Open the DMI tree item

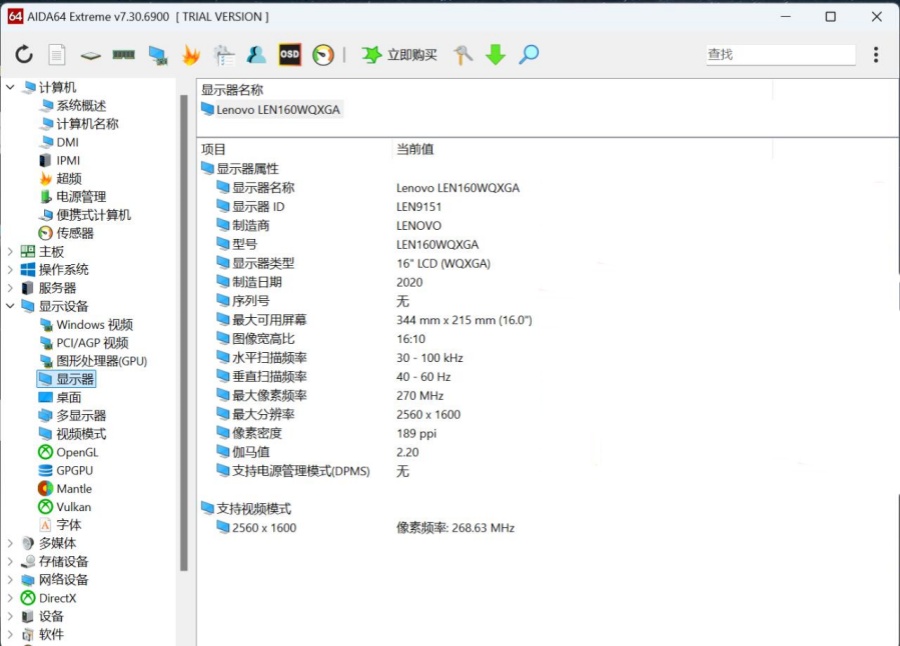tap(59, 142)
